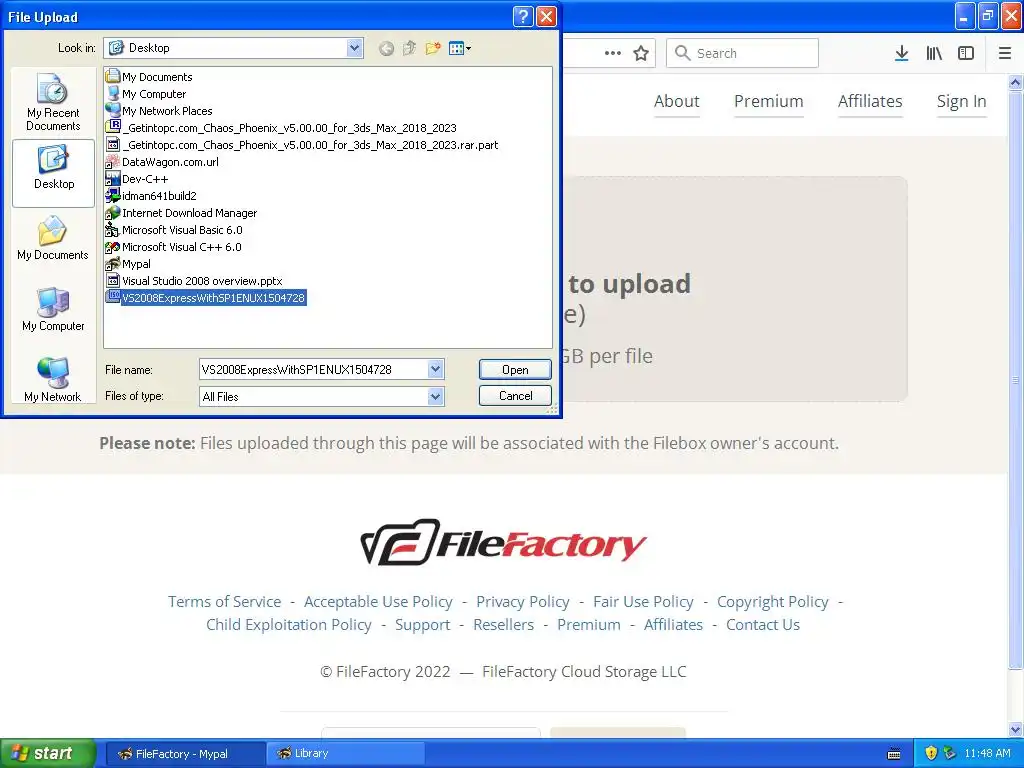Open Resellers footer link

click(x=504, y=624)
